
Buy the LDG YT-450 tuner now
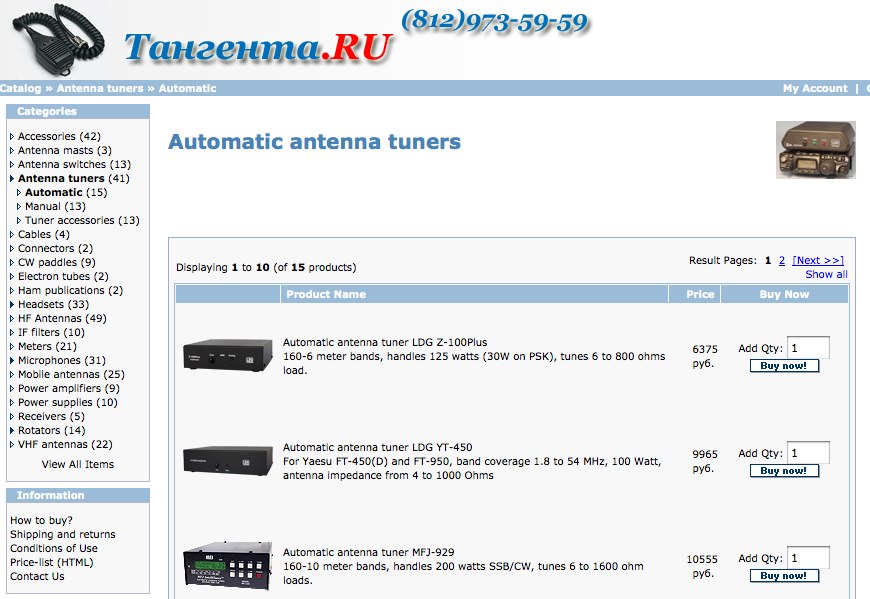(x=784, y=471)
